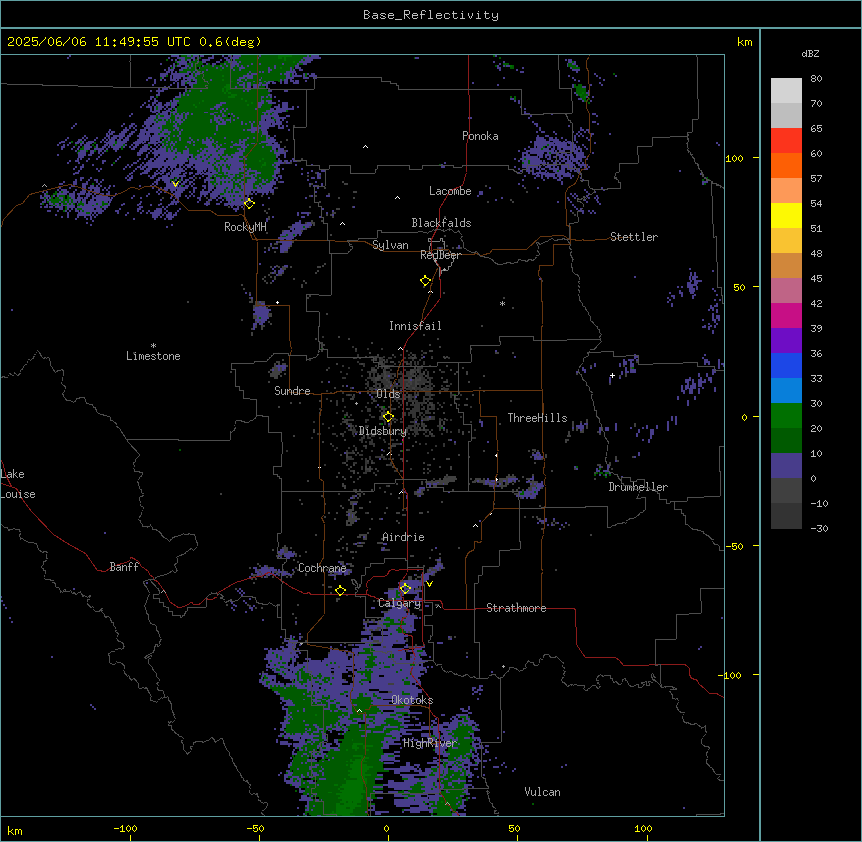Click the 57 value in the dBZ legend
The width and height of the screenshot is (862, 842).
point(816,179)
